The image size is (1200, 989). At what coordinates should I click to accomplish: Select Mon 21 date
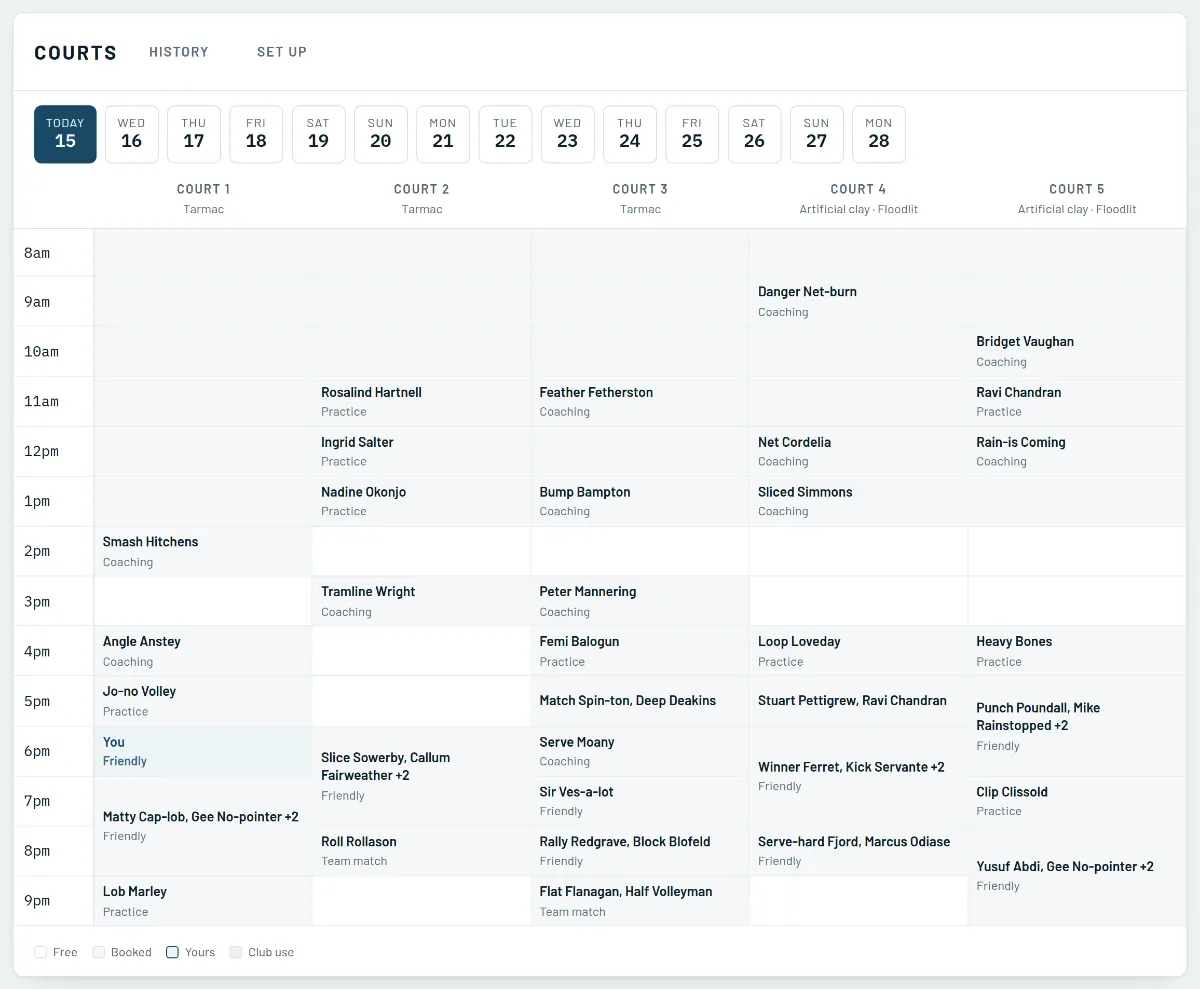[x=443, y=134]
